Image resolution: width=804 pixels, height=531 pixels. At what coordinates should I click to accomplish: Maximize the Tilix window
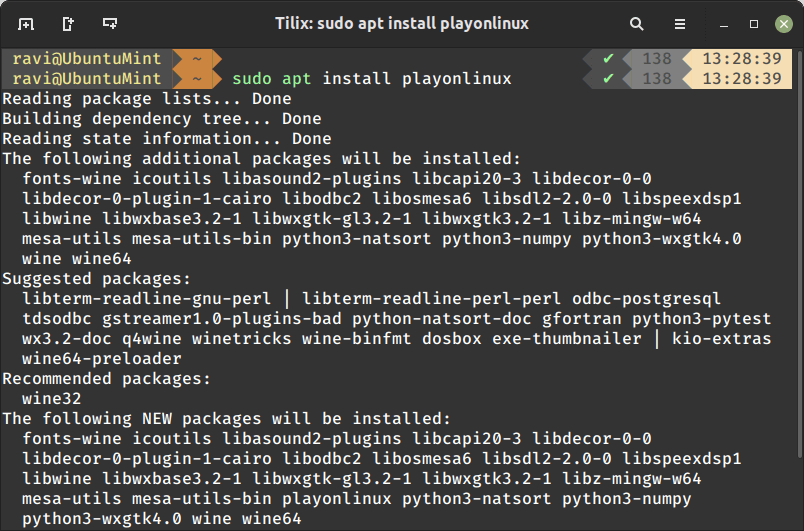tap(754, 24)
